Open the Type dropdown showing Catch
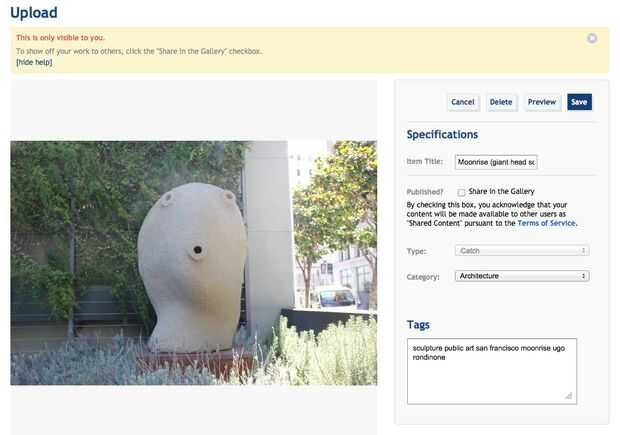620x435 pixels. tap(522, 251)
